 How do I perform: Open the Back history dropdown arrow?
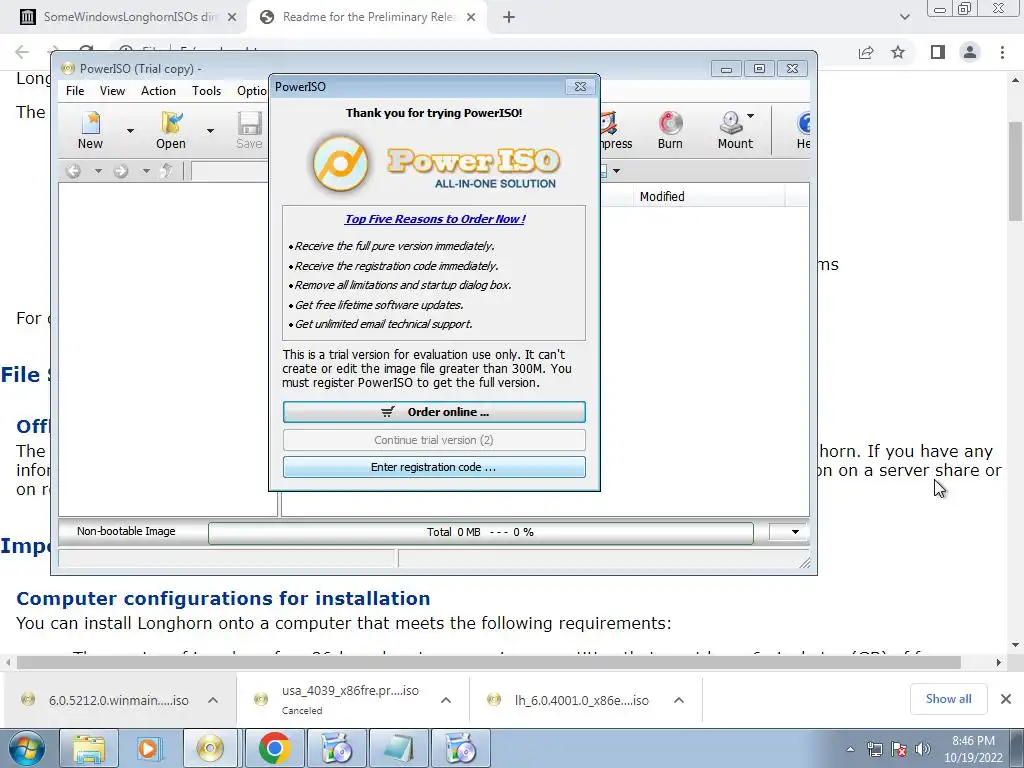[98, 171]
